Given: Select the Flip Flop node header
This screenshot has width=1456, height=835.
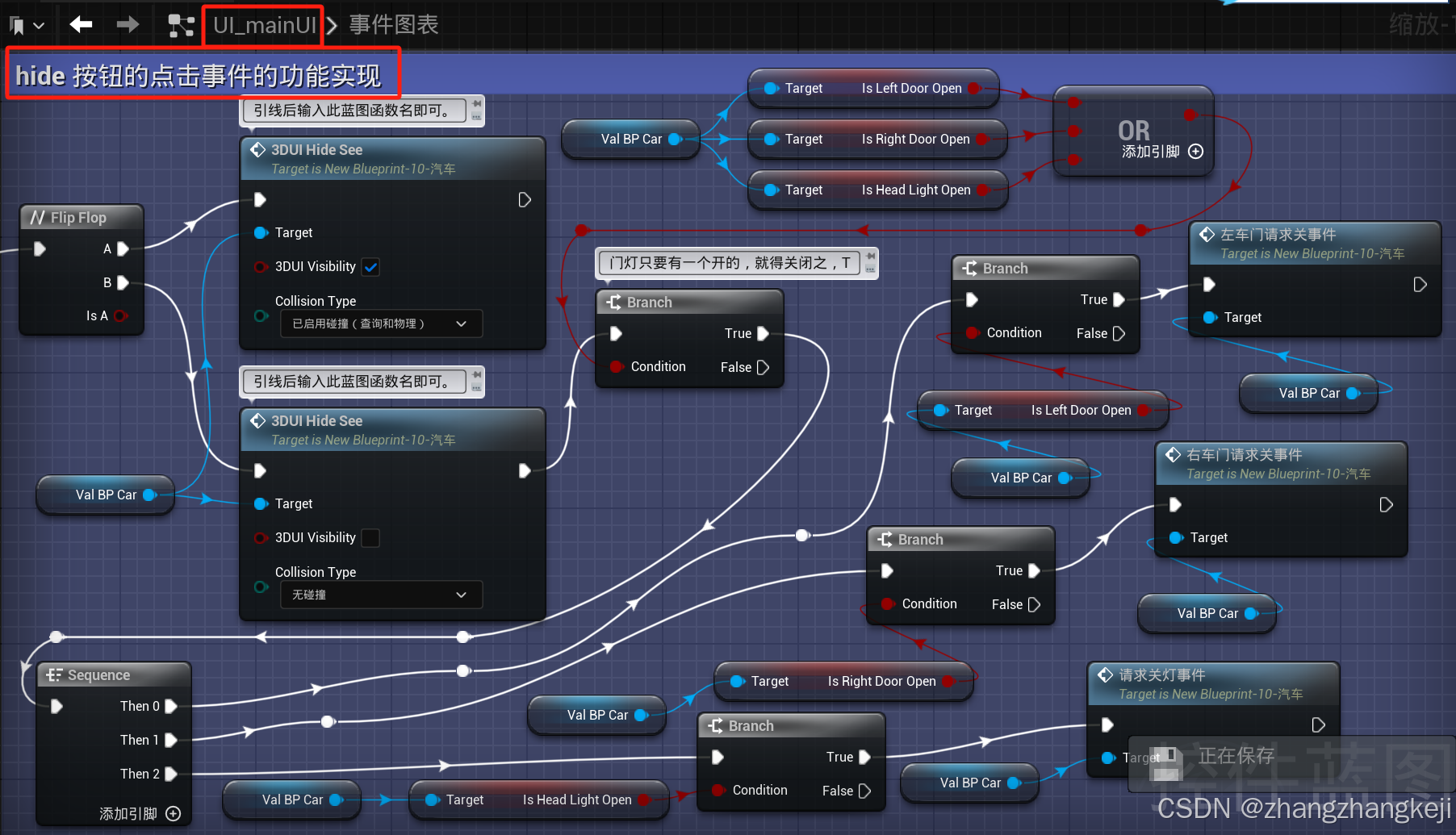Looking at the screenshot, I should pos(81,217).
